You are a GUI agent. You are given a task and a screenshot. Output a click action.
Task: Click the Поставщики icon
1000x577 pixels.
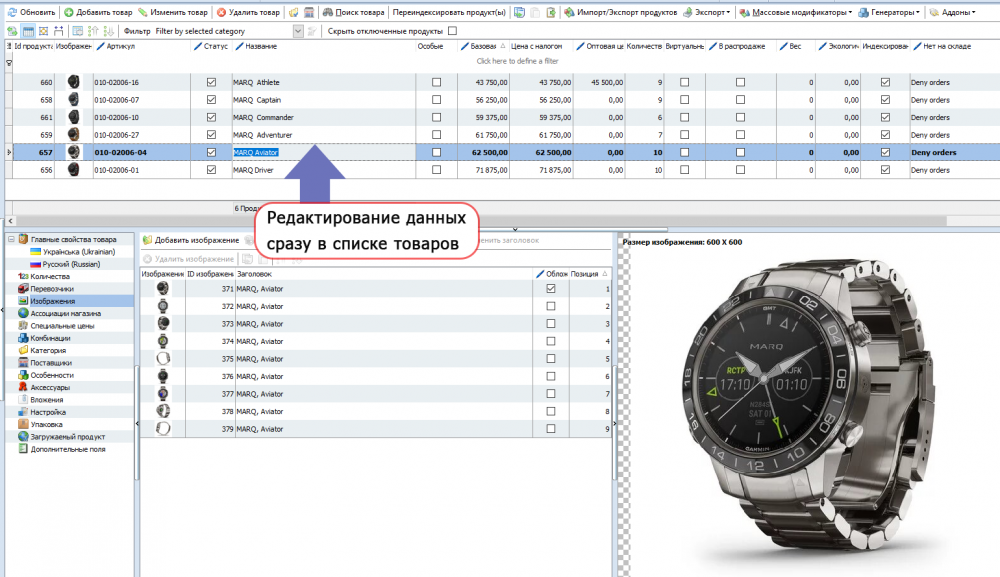coord(23,362)
